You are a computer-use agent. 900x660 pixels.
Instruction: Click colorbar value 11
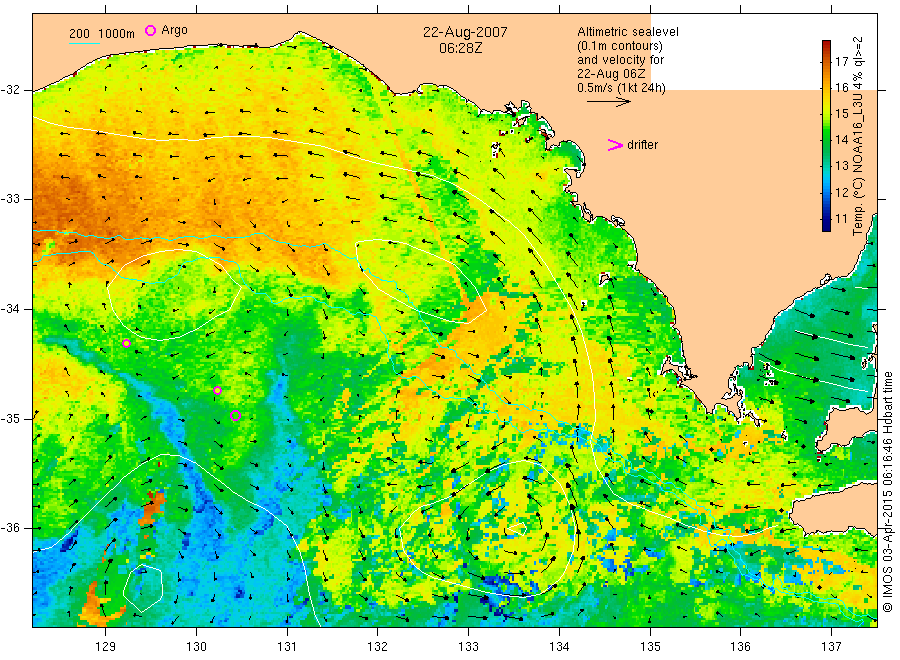pyautogui.click(x=841, y=218)
